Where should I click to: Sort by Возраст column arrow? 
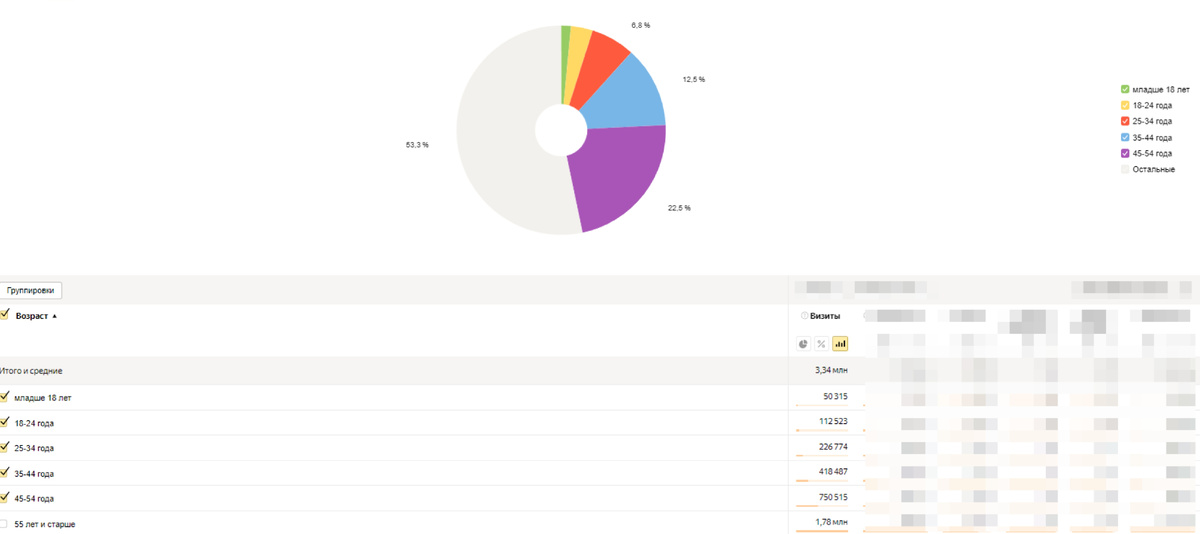point(55,316)
